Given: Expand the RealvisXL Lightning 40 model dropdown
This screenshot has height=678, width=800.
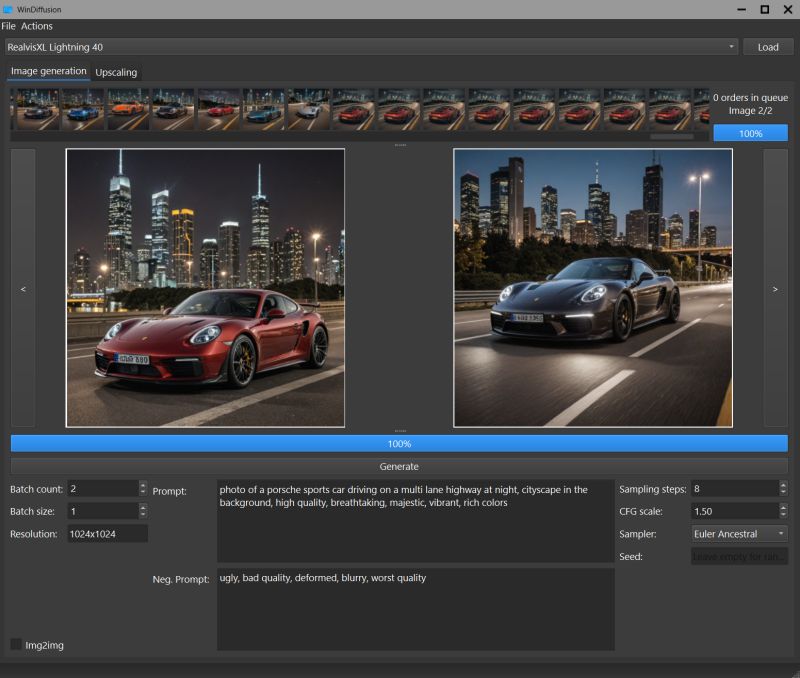Looking at the screenshot, I should [731, 47].
